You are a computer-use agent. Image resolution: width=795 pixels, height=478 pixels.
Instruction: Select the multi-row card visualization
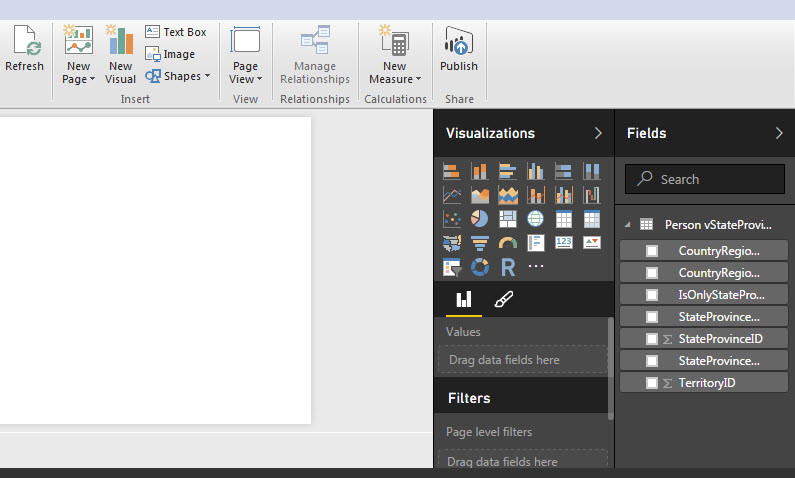(535, 243)
